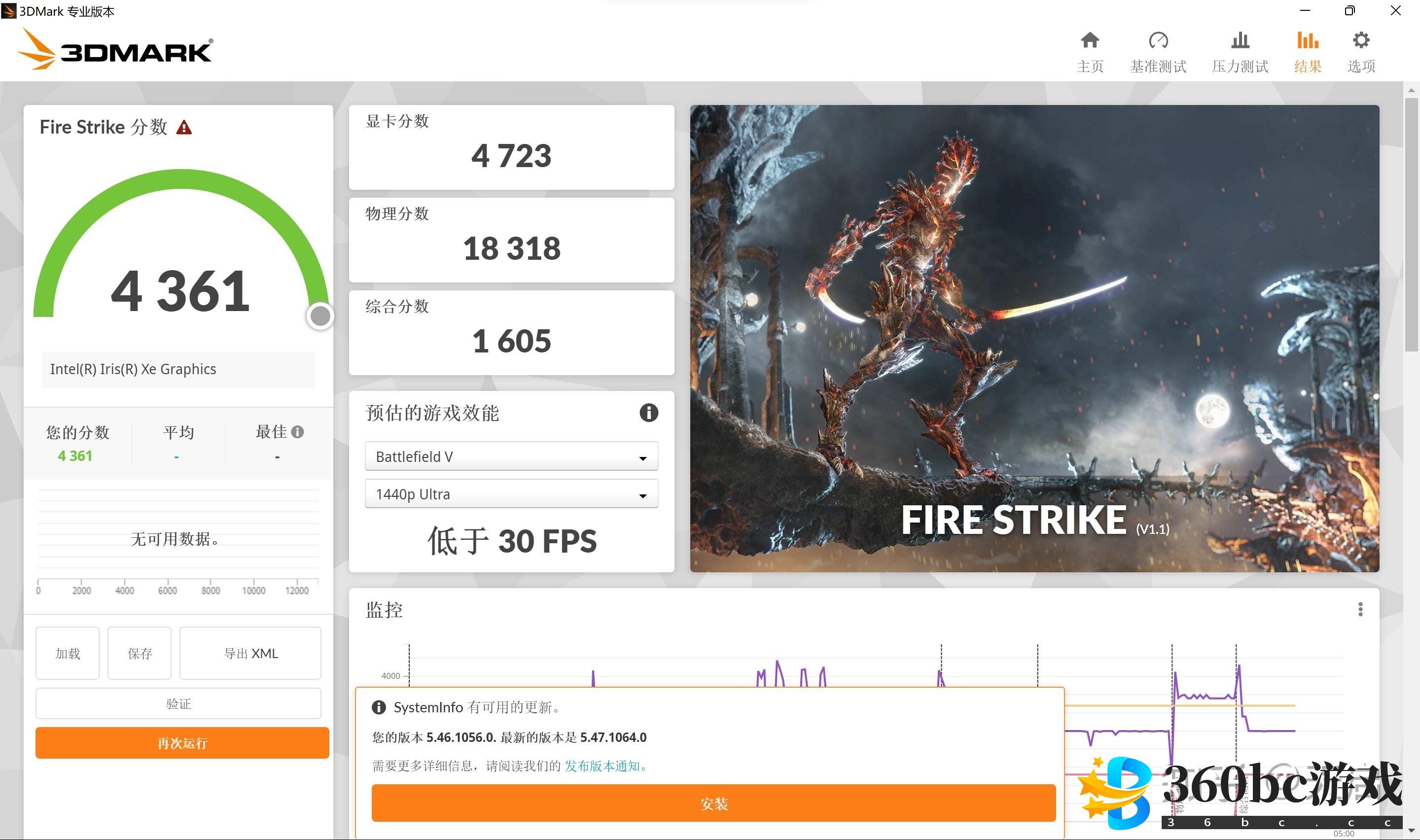The width and height of the screenshot is (1420, 840).
Task: Click the info icon for estimated game performance
Action: click(648, 413)
